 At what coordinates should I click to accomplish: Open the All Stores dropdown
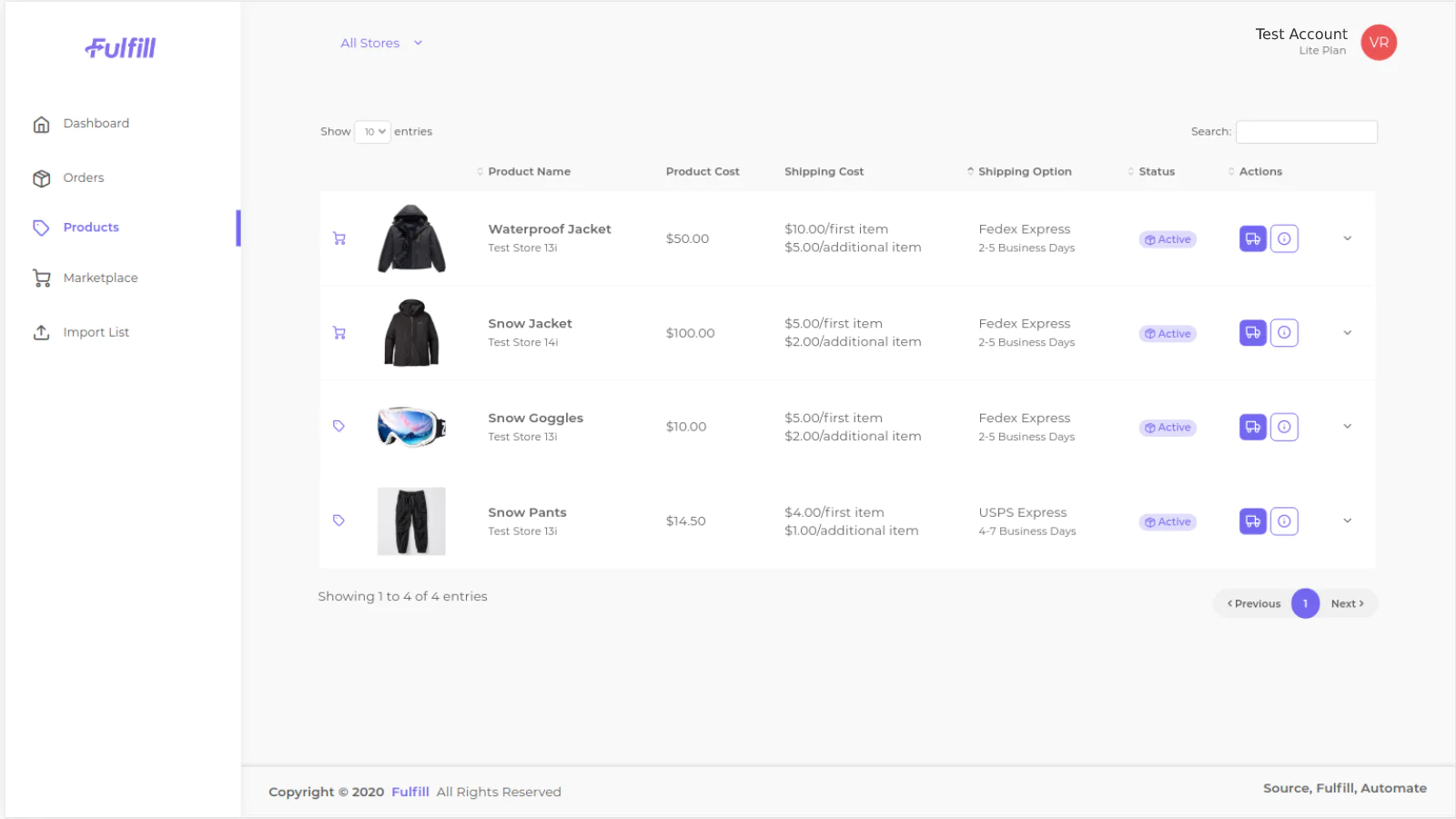point(381,43)
